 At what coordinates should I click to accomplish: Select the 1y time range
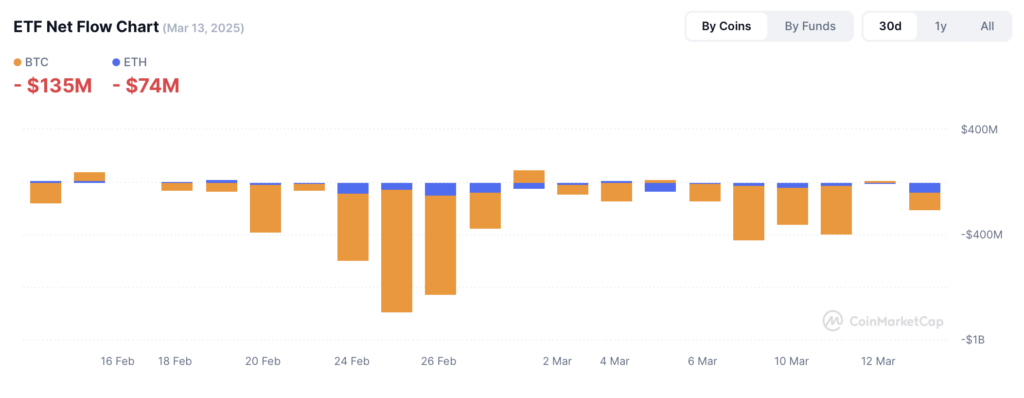click(x=940, y=26)
